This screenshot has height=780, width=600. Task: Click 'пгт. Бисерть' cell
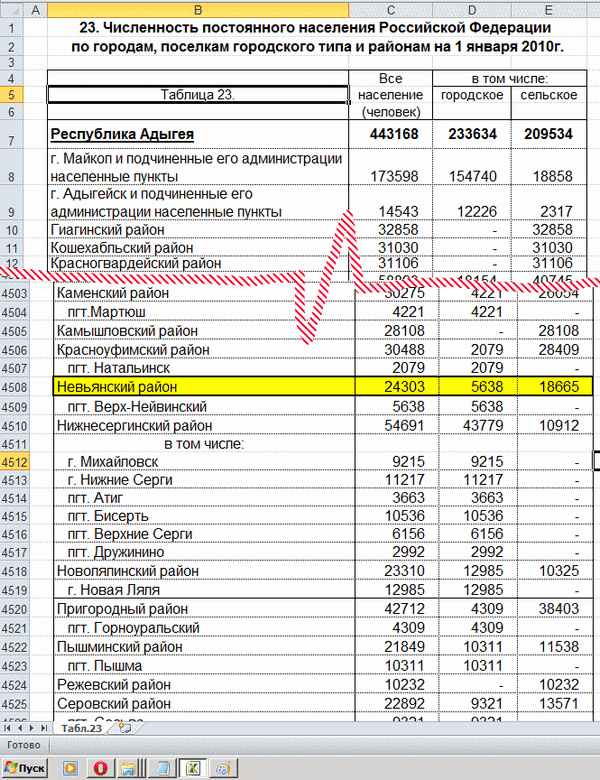[x=204, y=516]
